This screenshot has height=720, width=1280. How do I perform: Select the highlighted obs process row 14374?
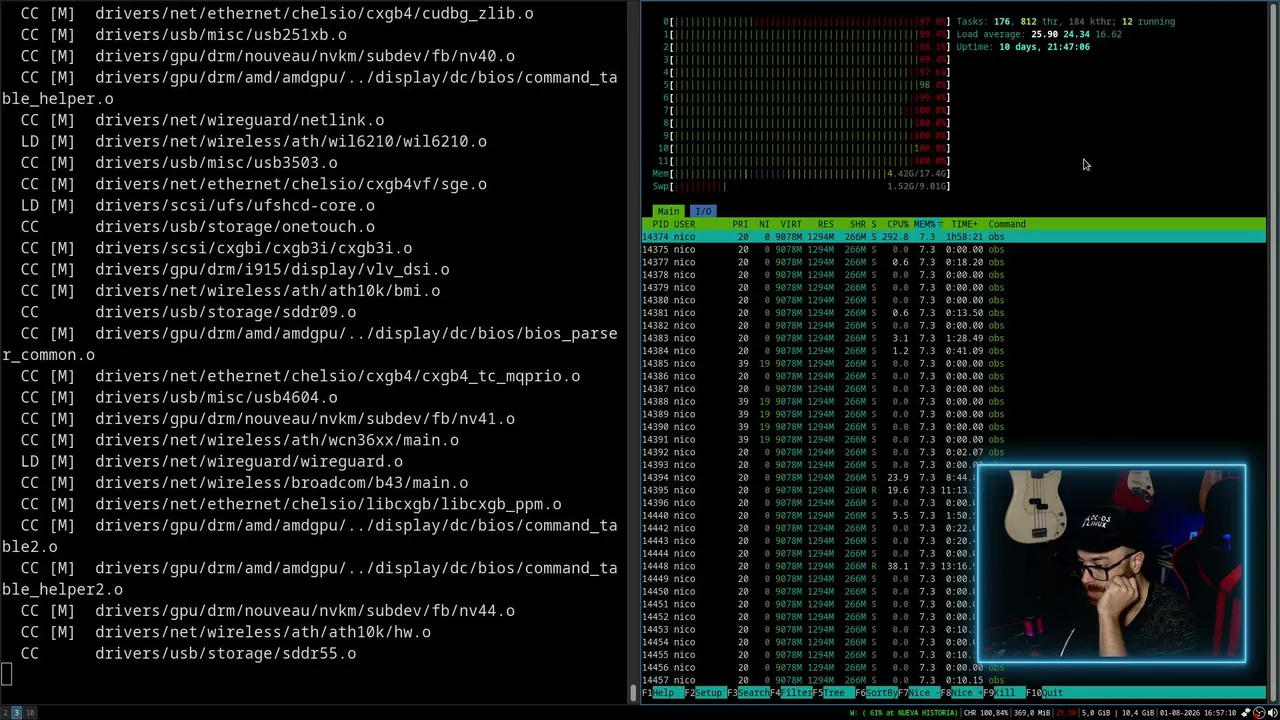tap(954, 237)
